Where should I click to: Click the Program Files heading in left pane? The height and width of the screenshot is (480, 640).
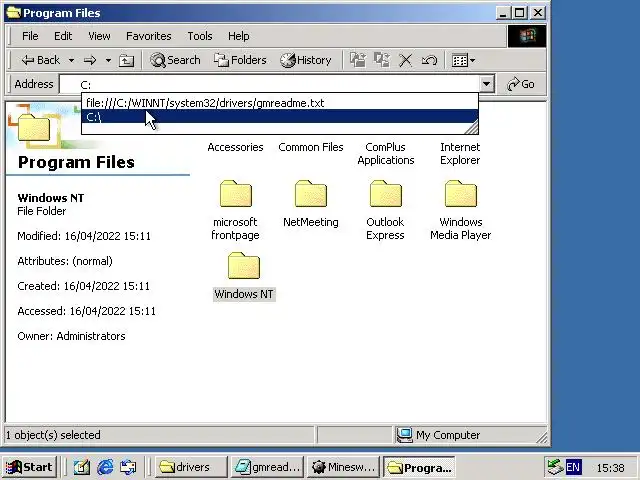[x=76, y=162]
